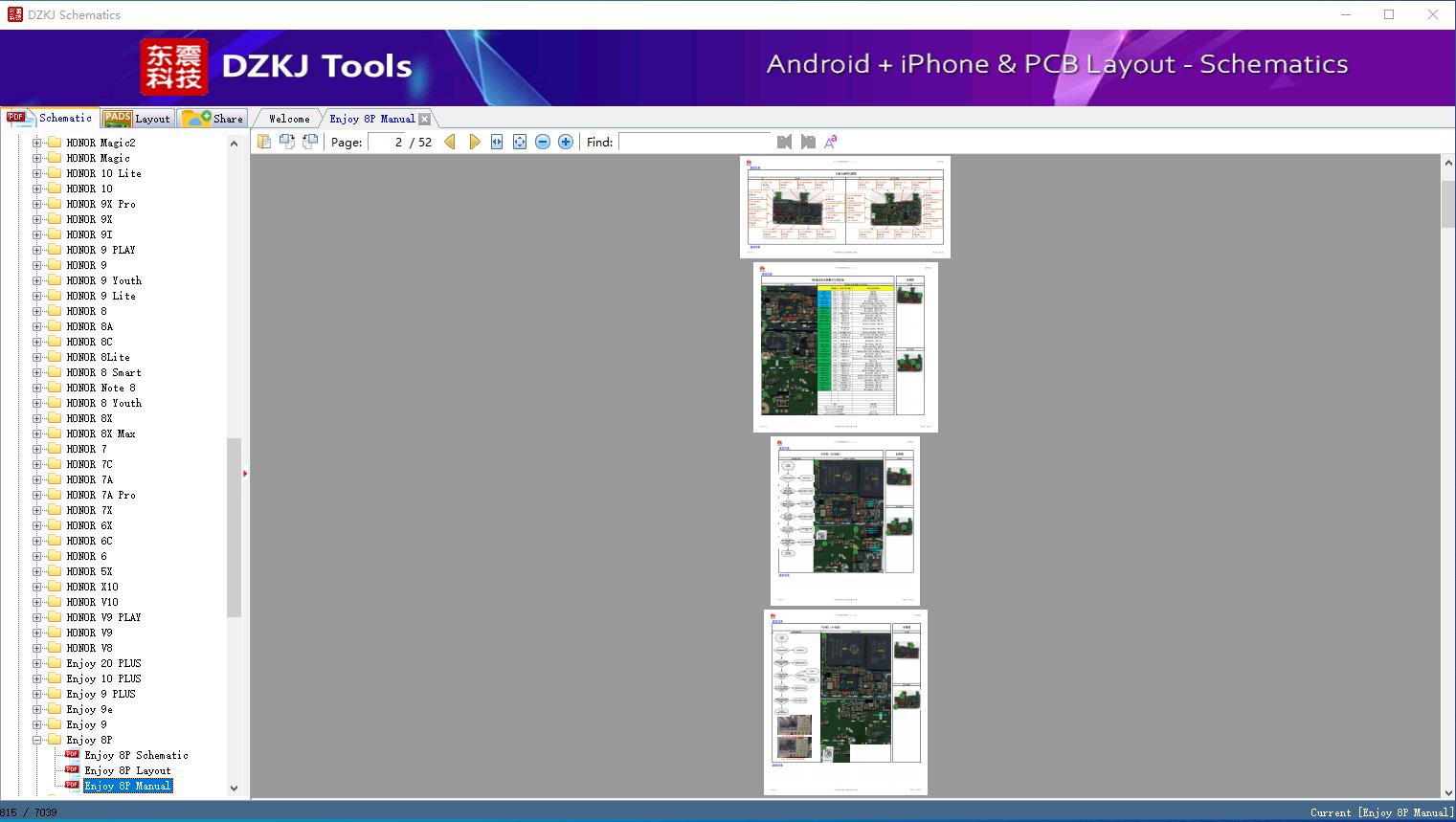Viewport: 1456px width, 822px height.
Task: Zoom in with the plus icon
Action: [x=566, y=142]
